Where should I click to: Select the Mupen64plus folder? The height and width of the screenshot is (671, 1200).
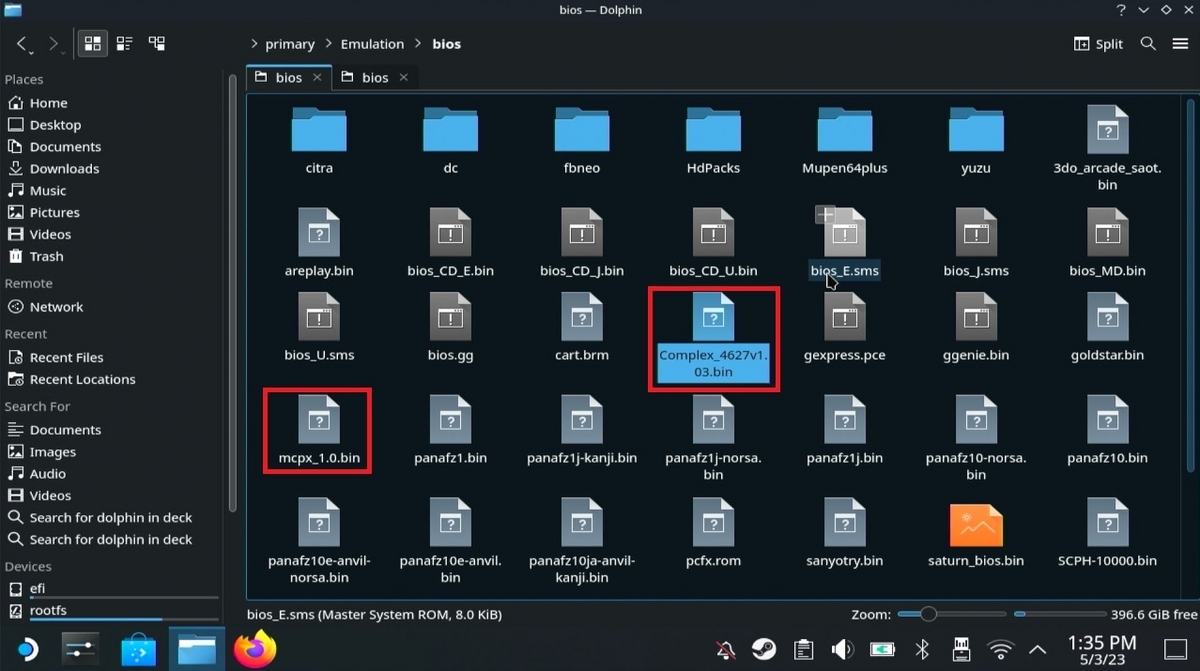[x=845, y=140]
